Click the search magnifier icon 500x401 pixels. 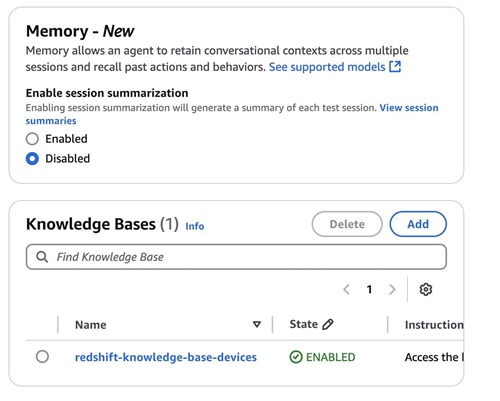pyautogui.click(x=42, y=257)
